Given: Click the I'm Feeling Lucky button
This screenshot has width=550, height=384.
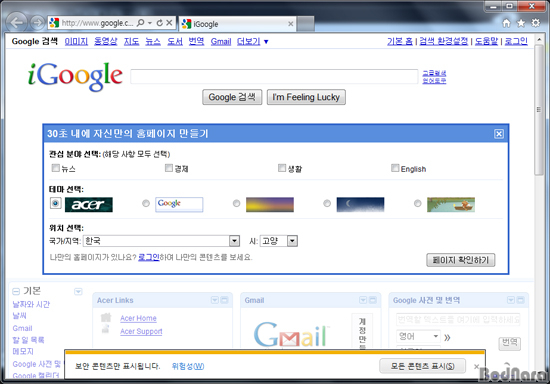Looking at the screenshot, I should 306,97.
